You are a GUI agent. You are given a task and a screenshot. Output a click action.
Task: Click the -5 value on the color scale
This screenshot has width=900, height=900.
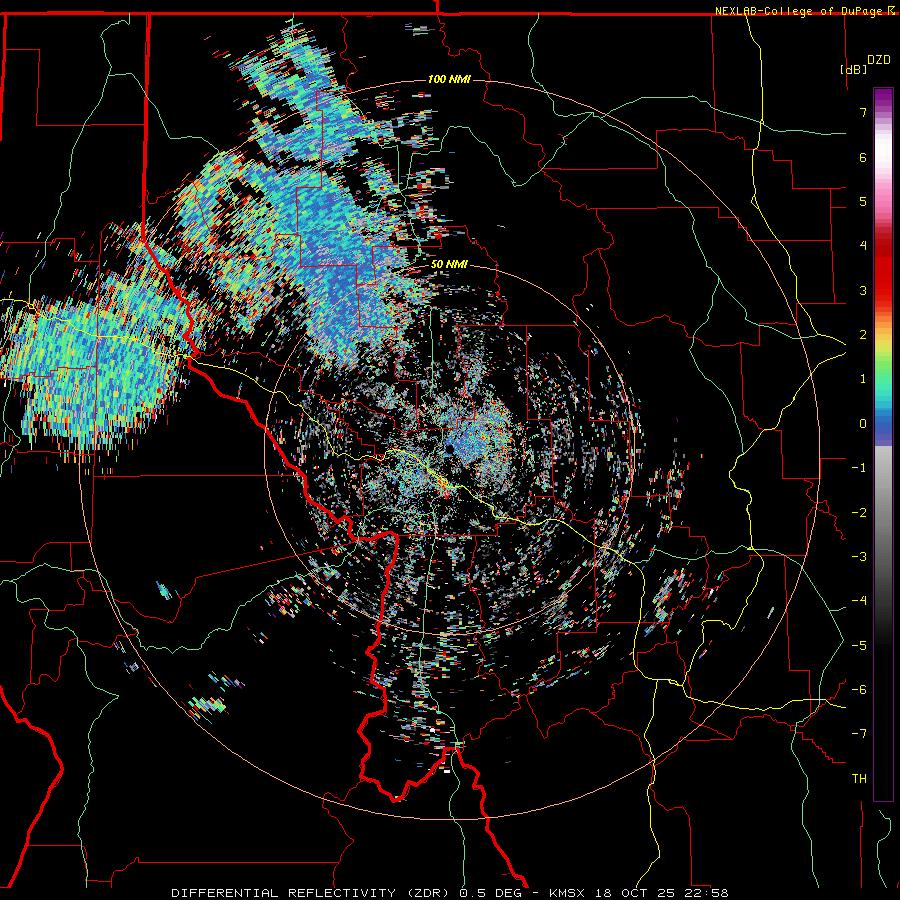point(859,646)
